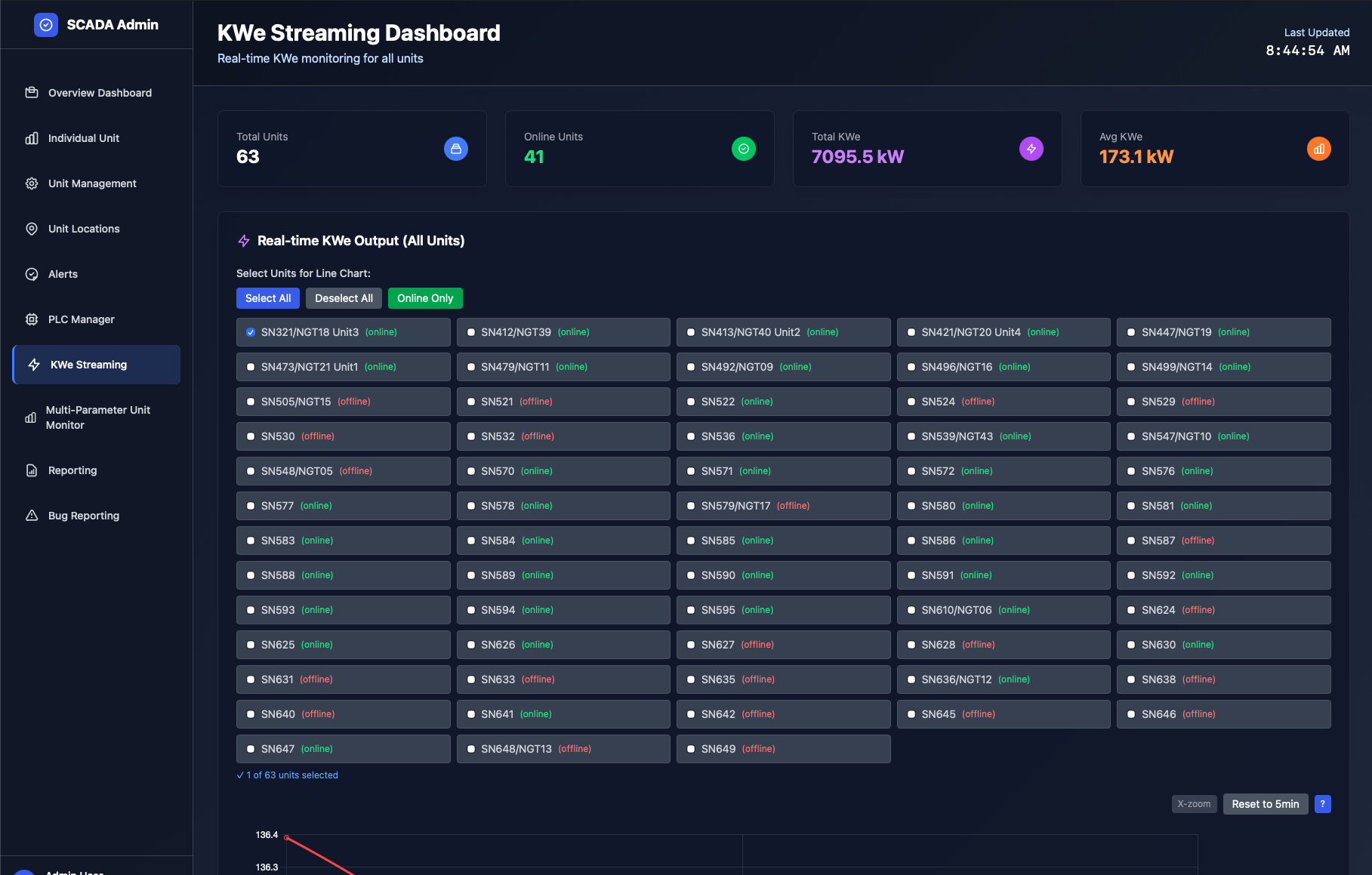Click the Multi-Parameter Unit Monitor icon
The width and height of the screenshot is (1372, 875).
click(x=31, y=417)
